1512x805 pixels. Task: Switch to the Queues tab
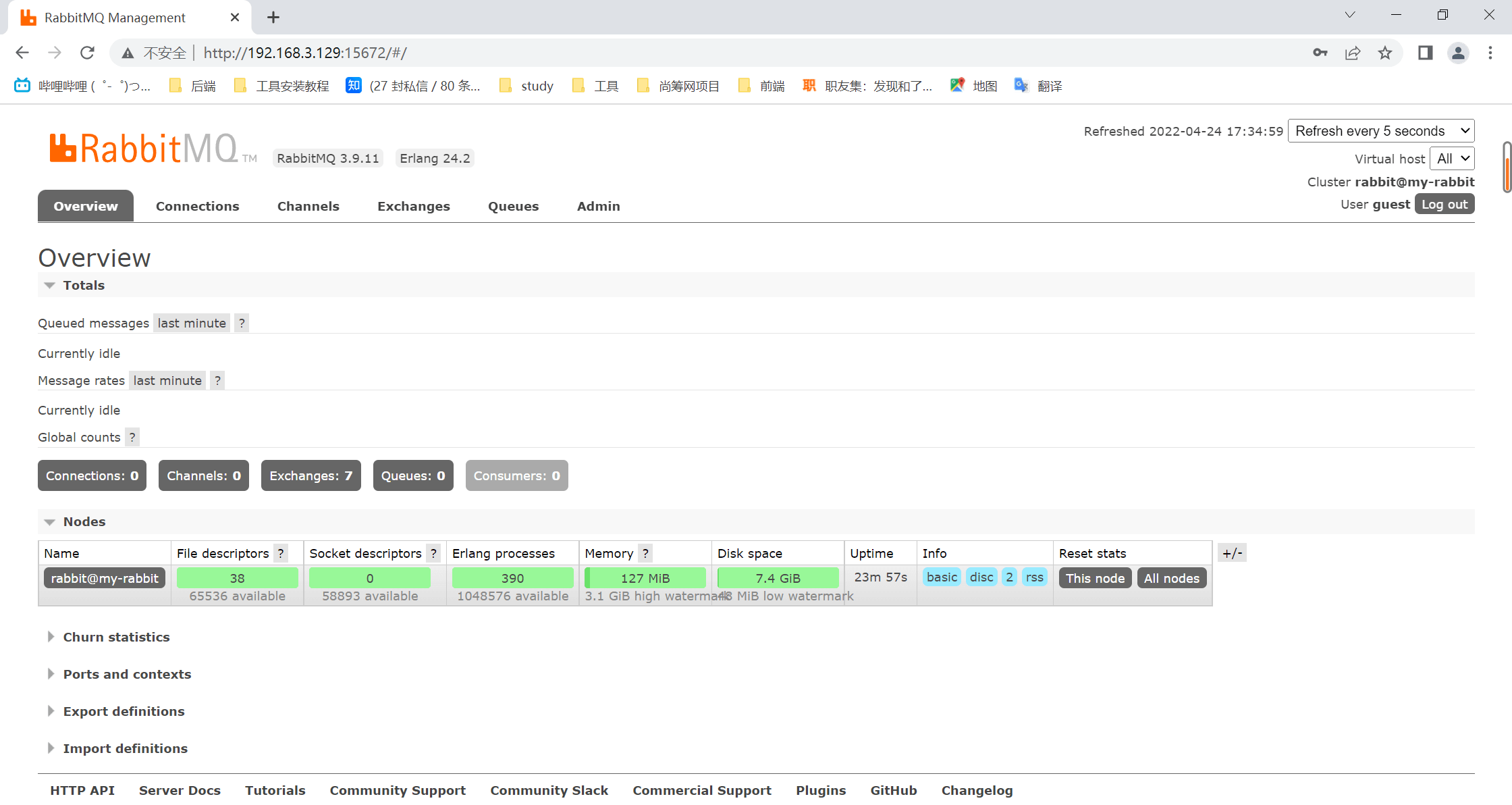tap(514, 206)
